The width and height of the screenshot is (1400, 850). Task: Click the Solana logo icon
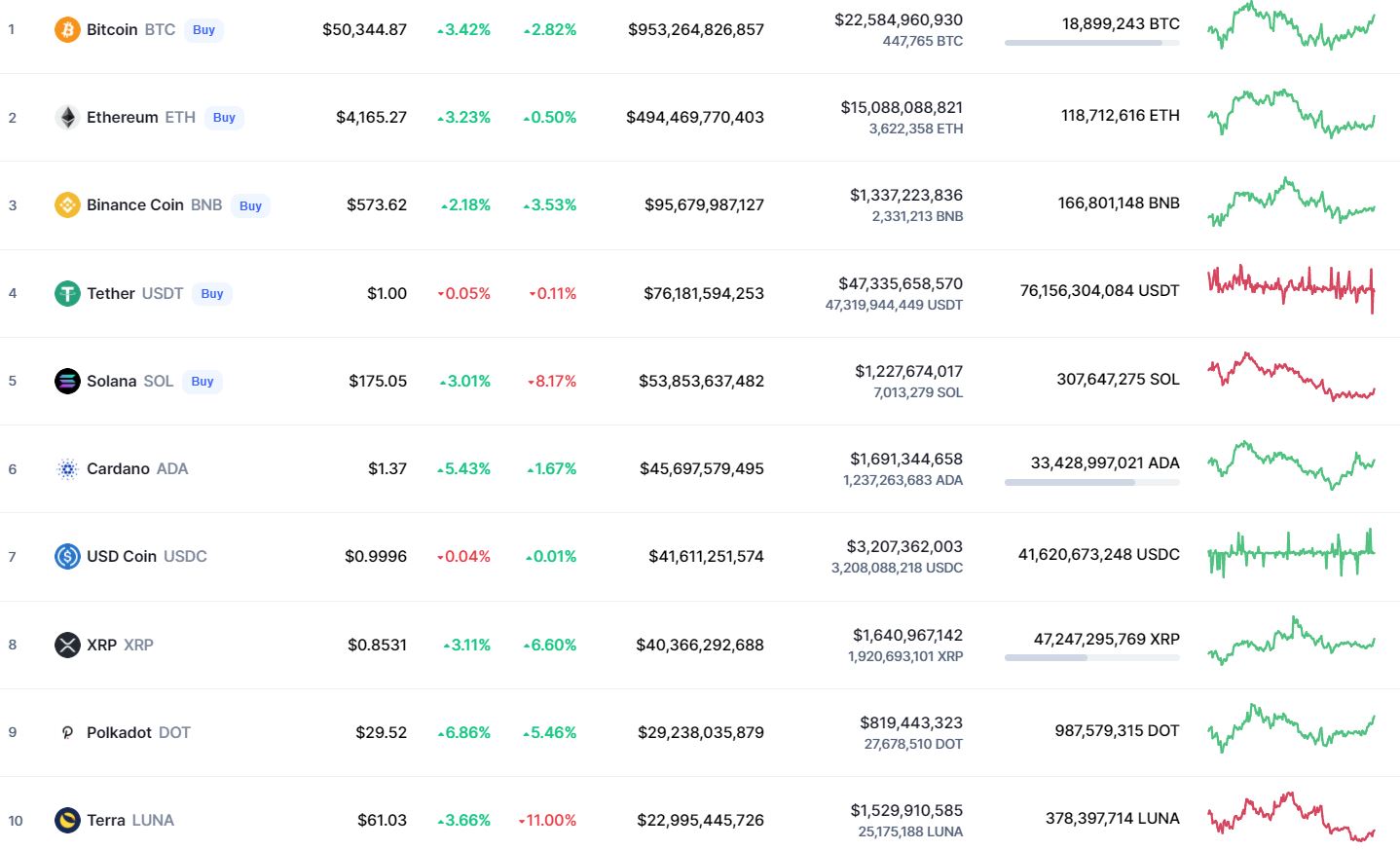click(x=67, y=381)
